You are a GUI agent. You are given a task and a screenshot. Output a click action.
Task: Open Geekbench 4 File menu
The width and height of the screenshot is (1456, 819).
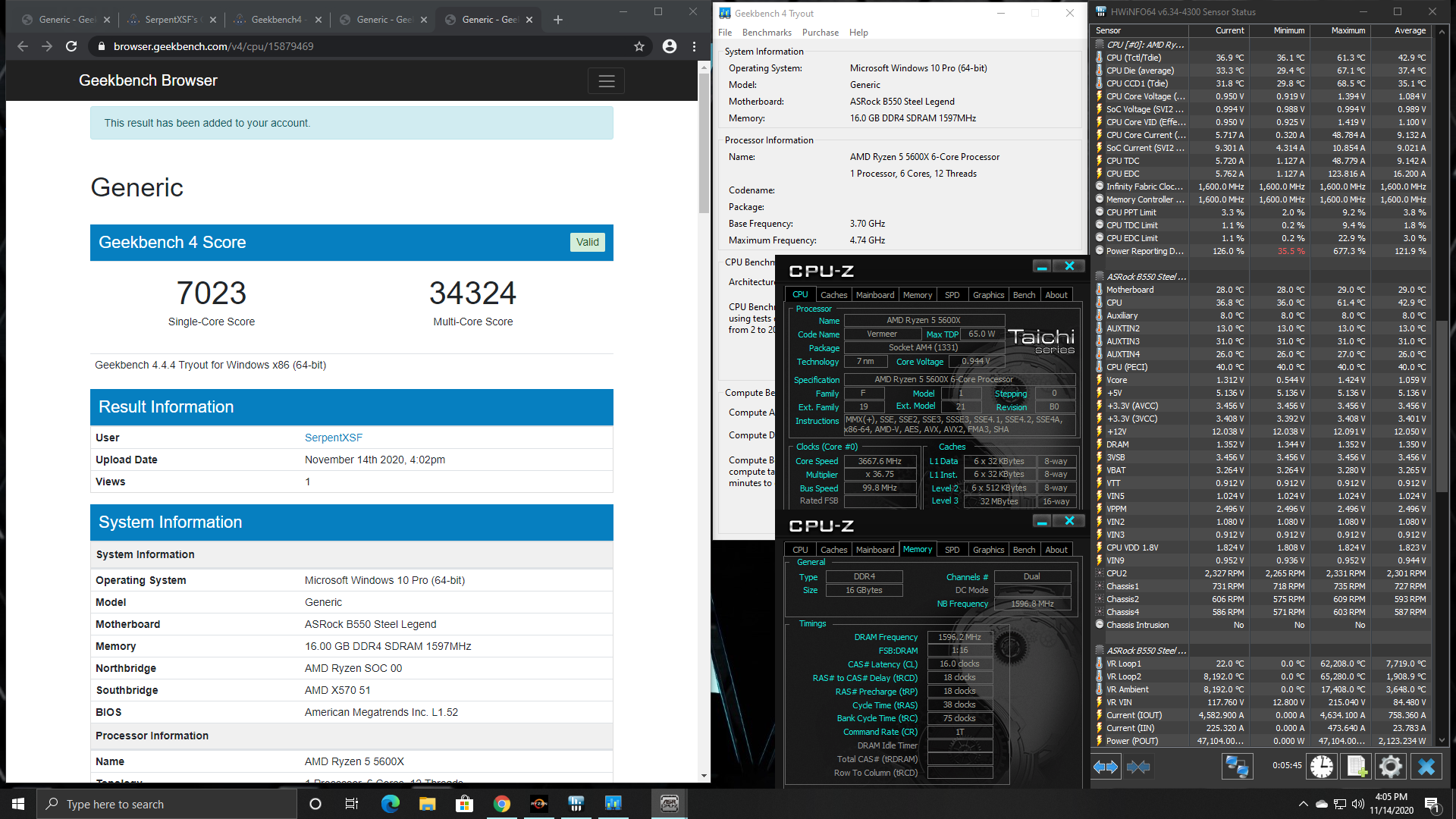pyautogui.click(x=725, y=33)
